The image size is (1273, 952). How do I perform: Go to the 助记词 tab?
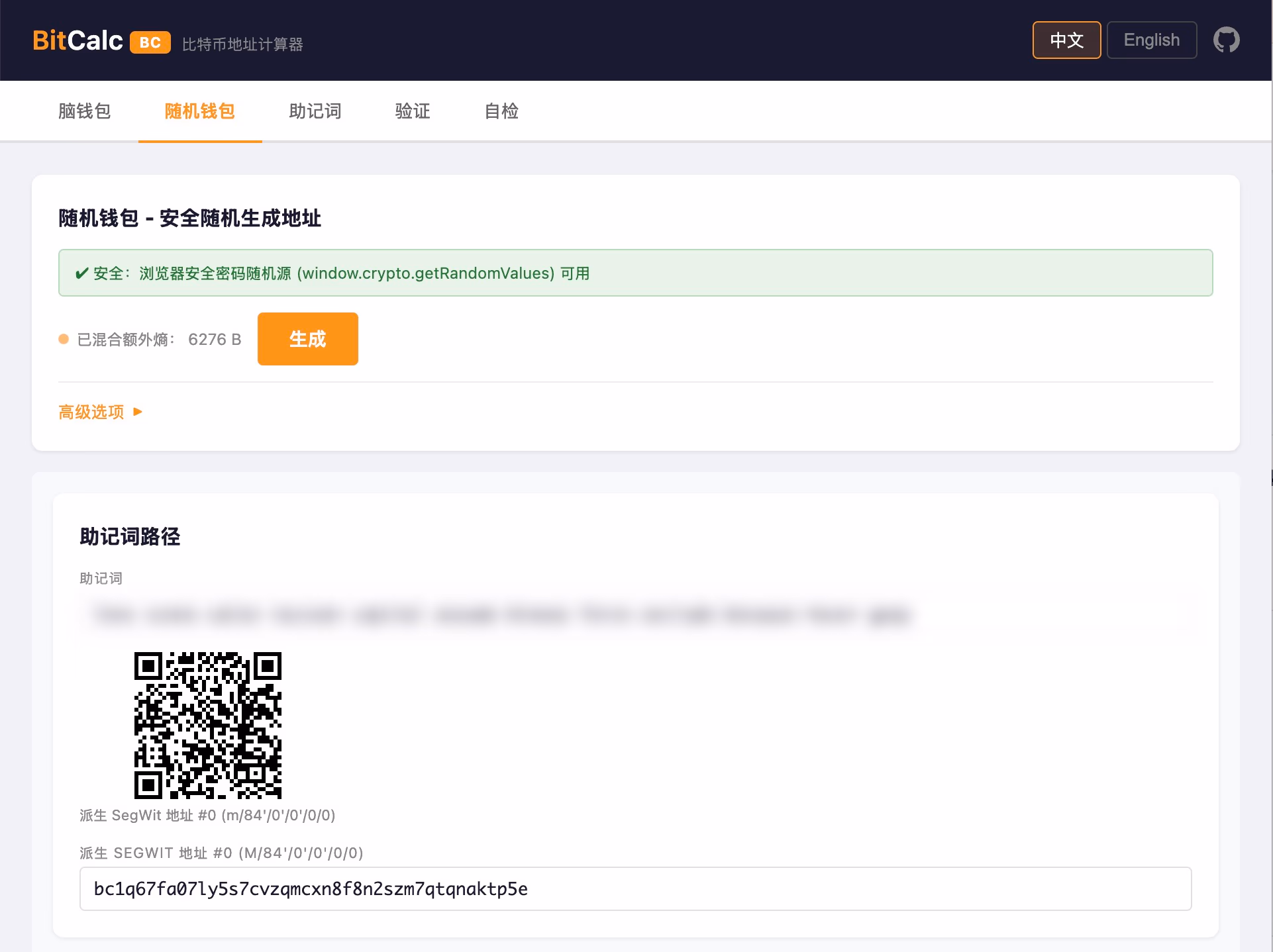click(315, 111)
